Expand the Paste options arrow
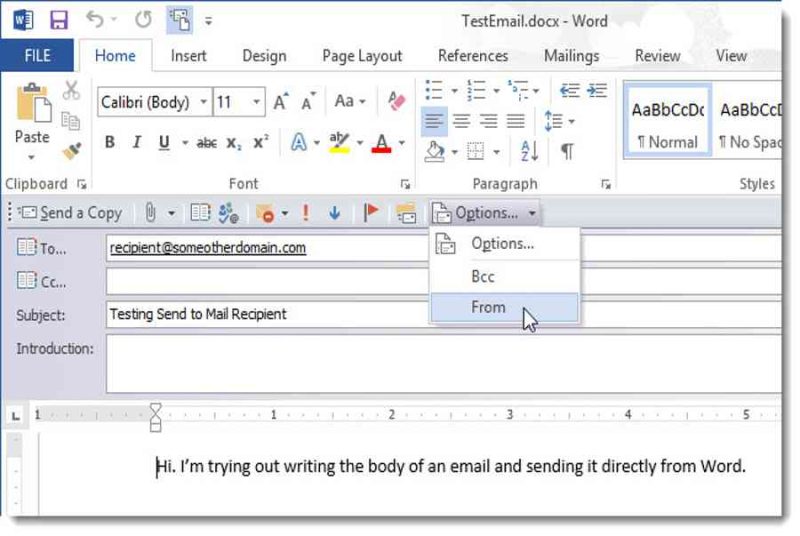800x536 pixels. point(32,157)
